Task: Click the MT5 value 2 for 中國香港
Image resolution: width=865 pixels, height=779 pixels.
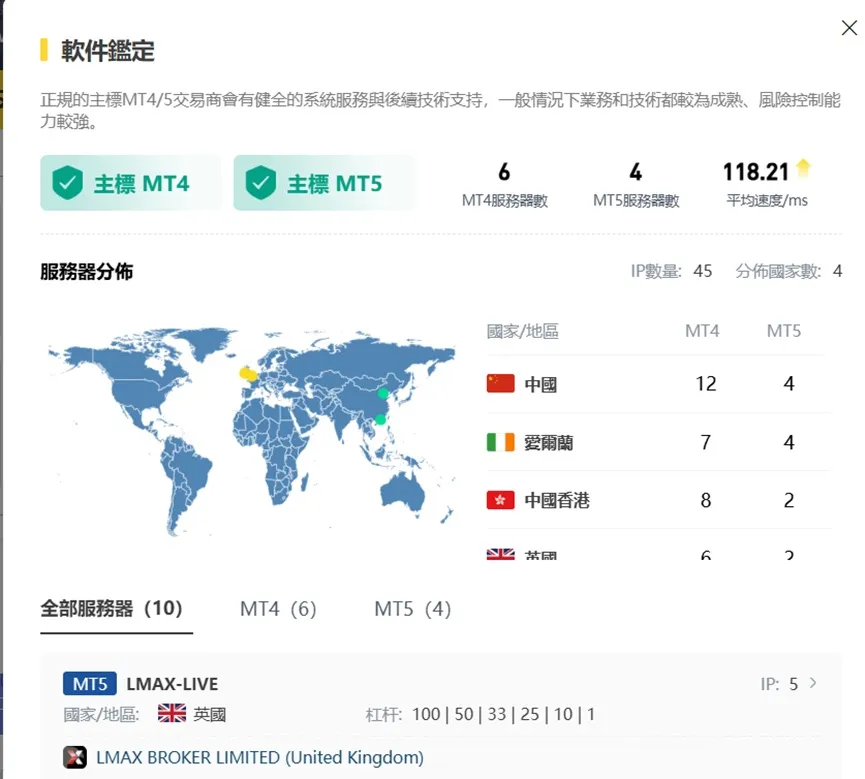Action: click(x=789, y=500)
